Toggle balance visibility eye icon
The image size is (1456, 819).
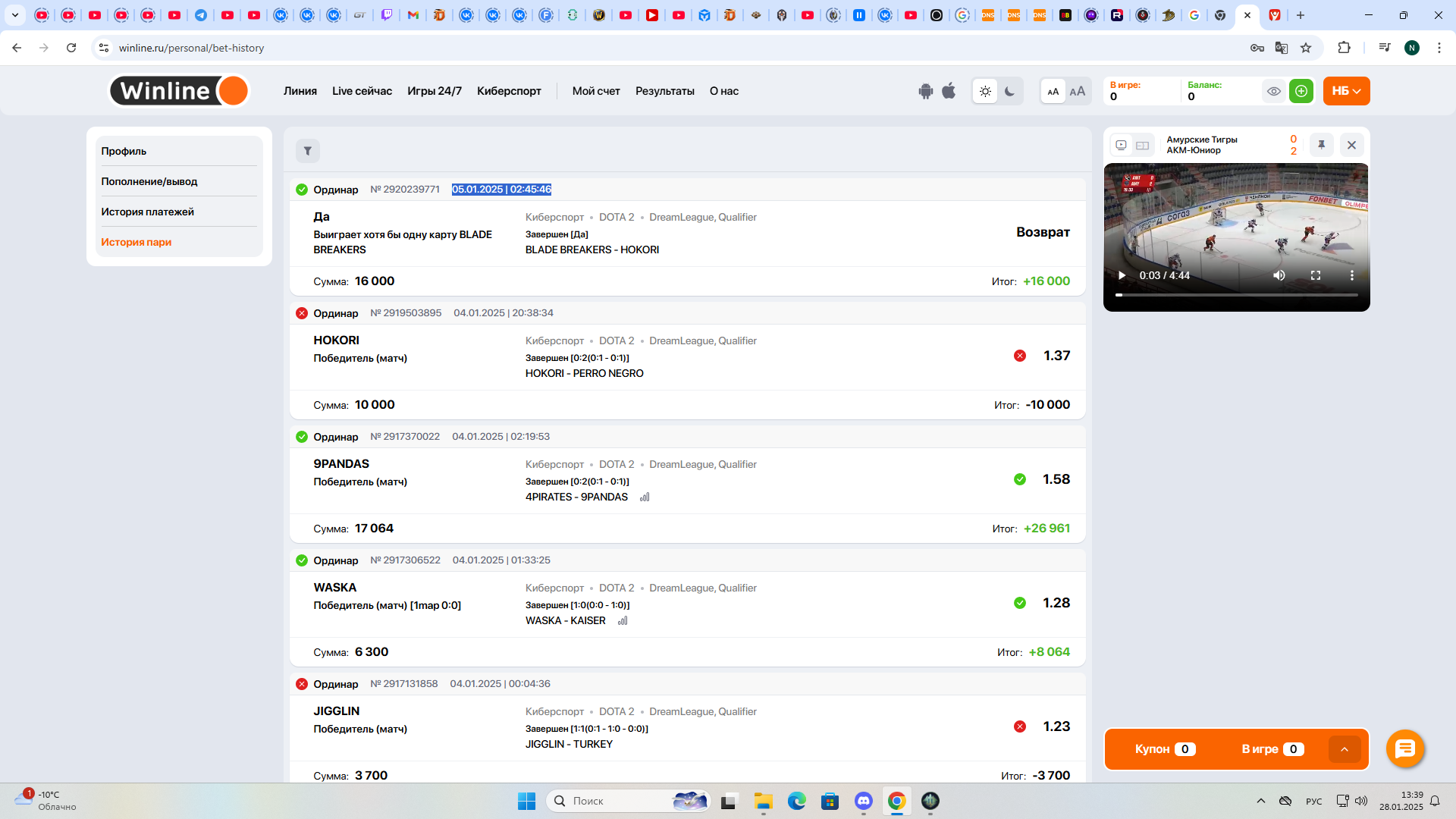[x=1274, y=91]
